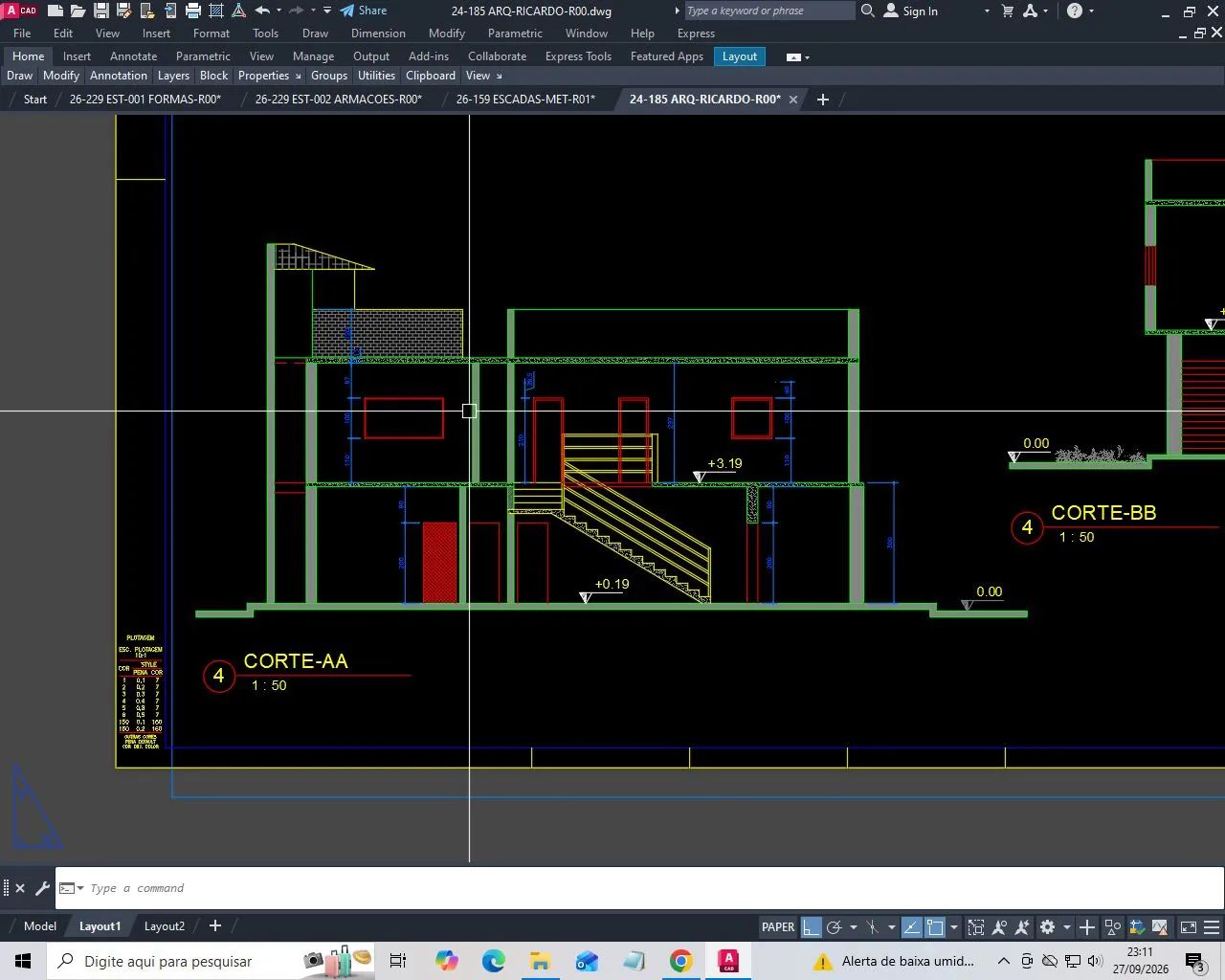Expand the Properties panel launcher arrow
Viewport: 1225px width, 980px height.
298,76
